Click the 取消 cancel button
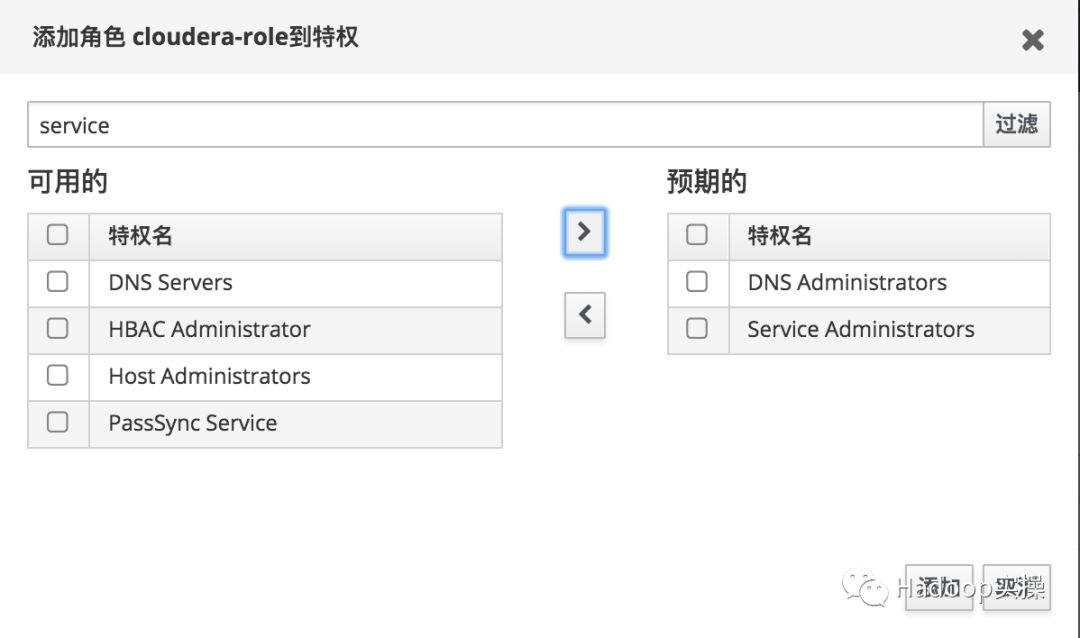The width and height of the screenshot is (1080, 638). (1016, 586)
